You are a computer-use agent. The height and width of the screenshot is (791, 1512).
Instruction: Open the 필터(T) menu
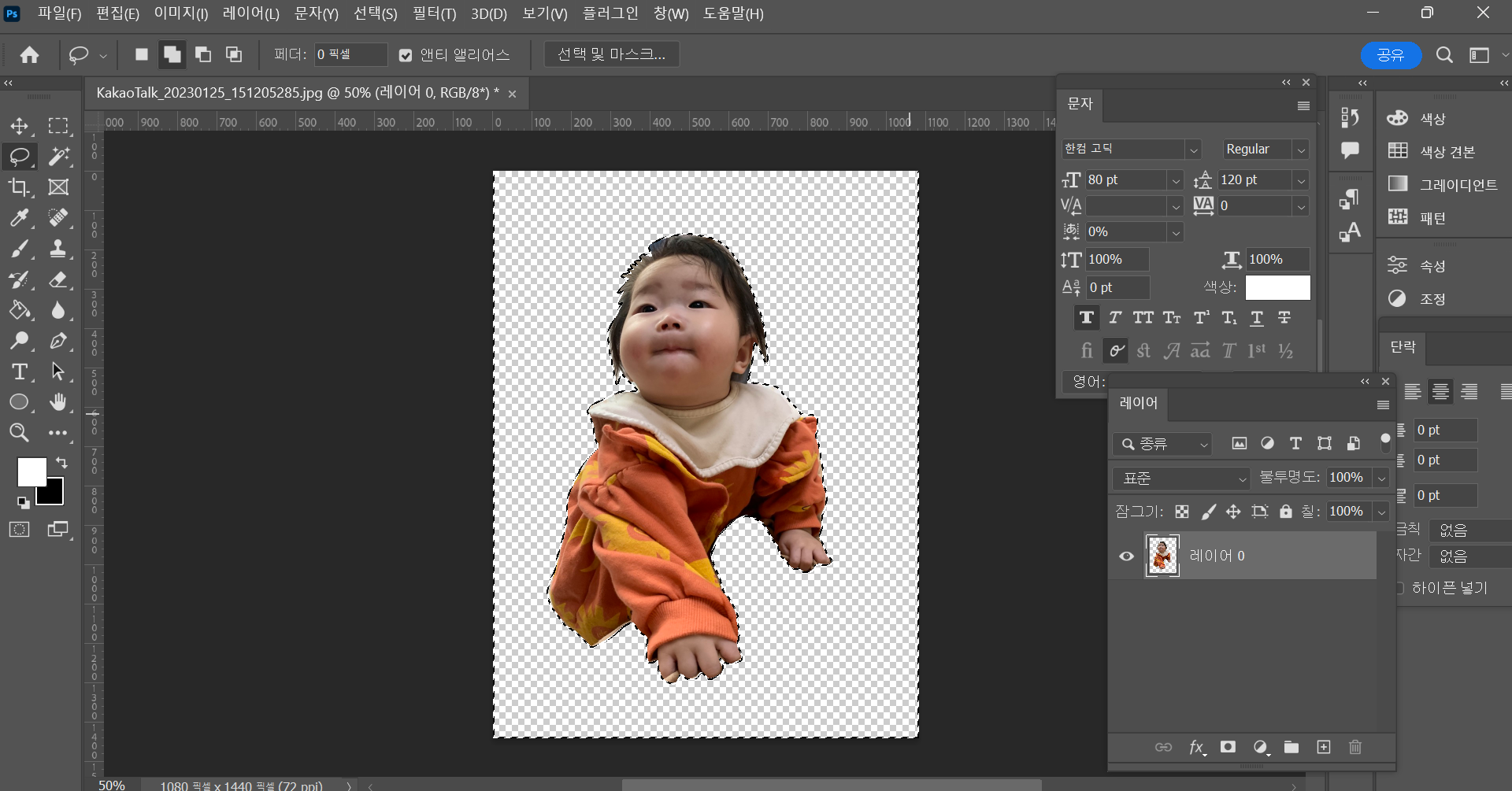click(x=435, y=13)
